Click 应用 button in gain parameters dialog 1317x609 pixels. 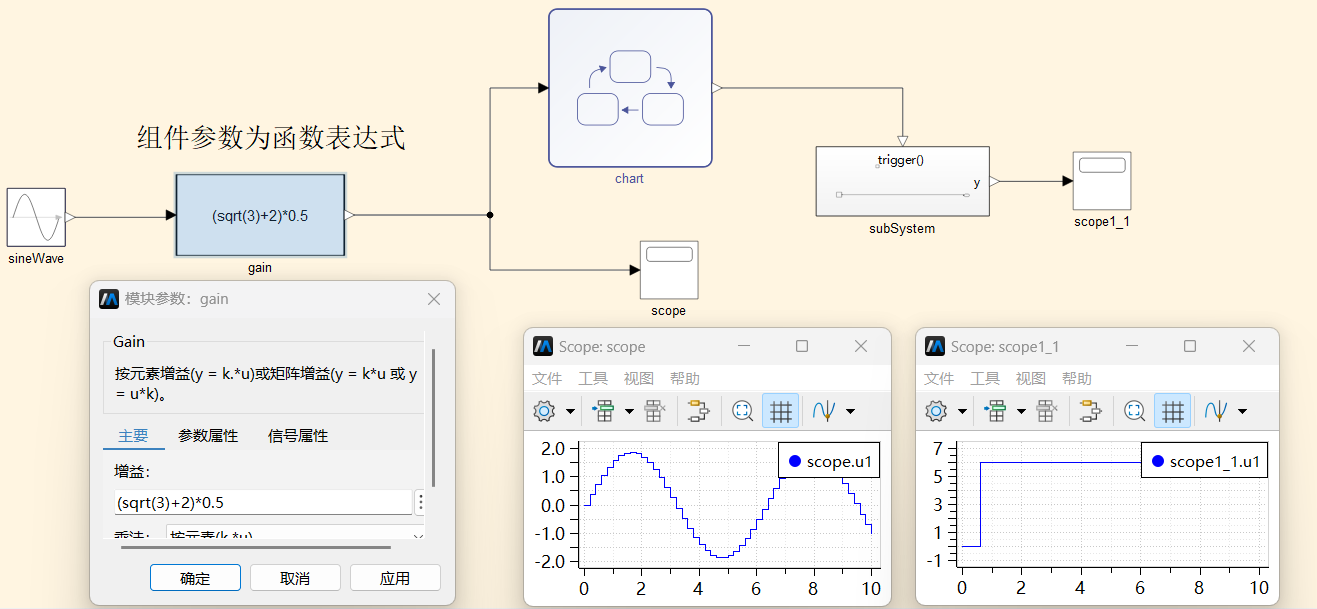tap(395, 578)
